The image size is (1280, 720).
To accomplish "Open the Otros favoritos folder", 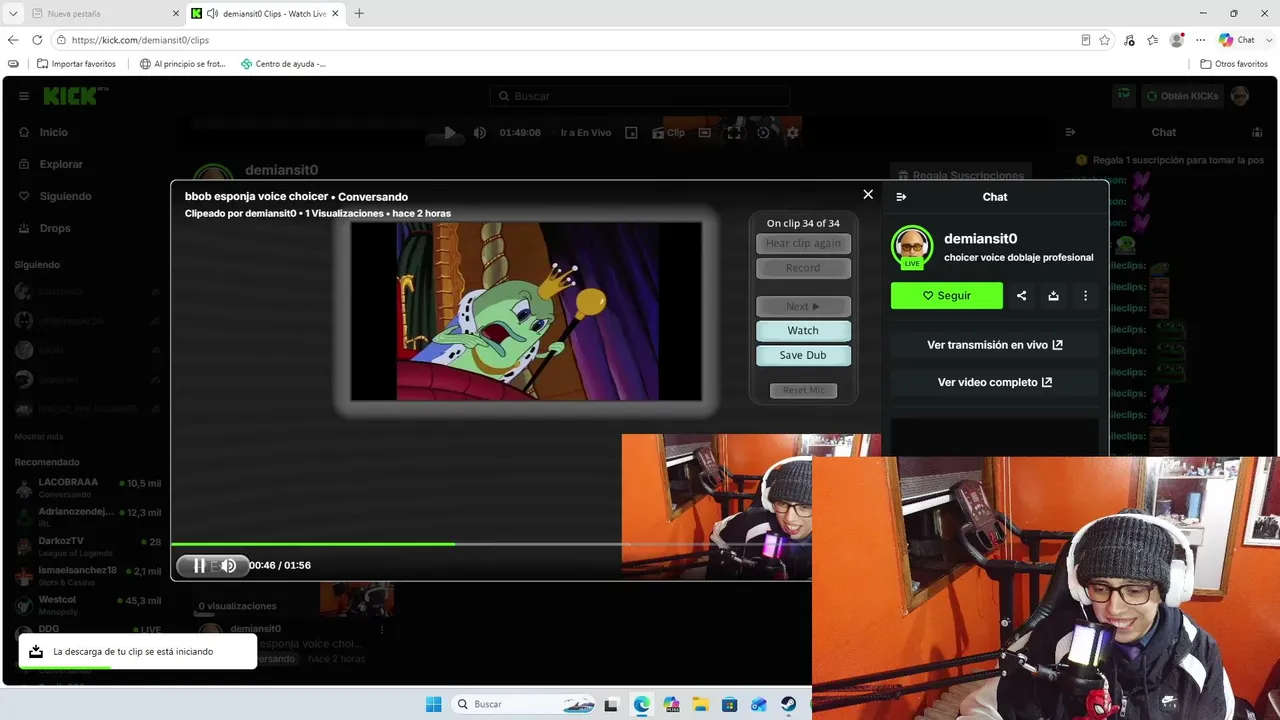I will [1234, 64].
